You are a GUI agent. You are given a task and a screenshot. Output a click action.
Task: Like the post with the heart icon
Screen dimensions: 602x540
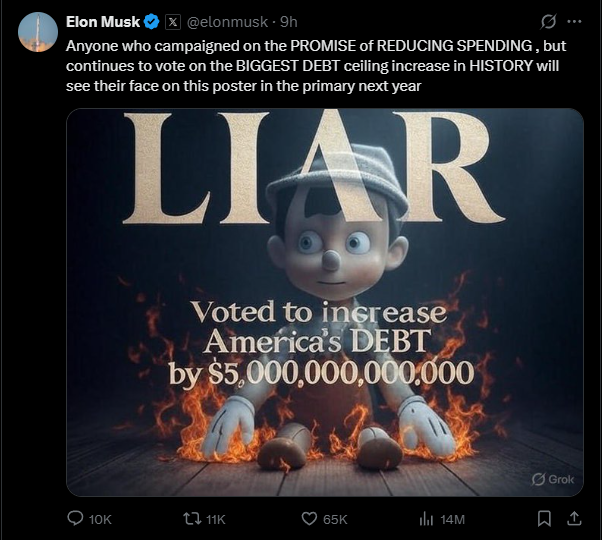pyautogui.click(x=309, y=519)
